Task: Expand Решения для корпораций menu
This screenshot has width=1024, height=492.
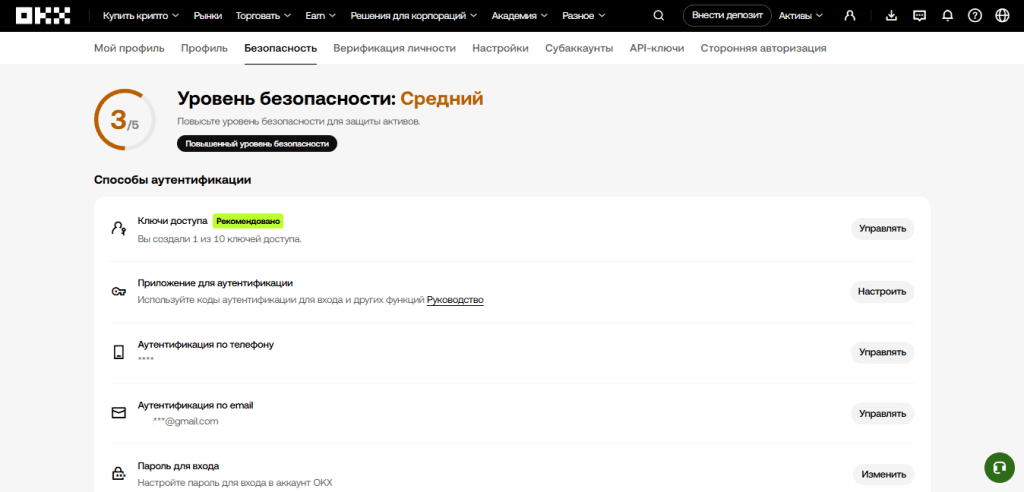Action: click(x=413, y=16)
